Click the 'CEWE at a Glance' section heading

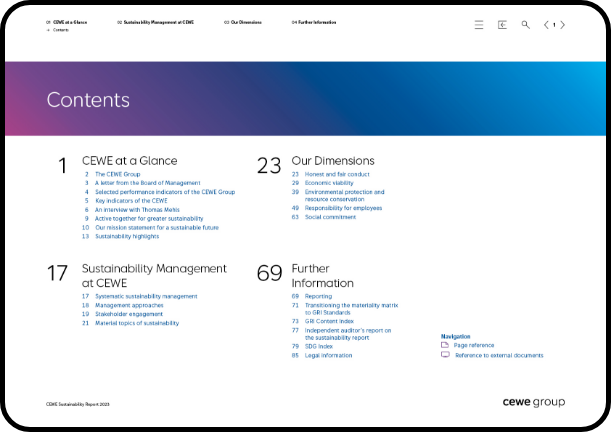pos(130,160)
